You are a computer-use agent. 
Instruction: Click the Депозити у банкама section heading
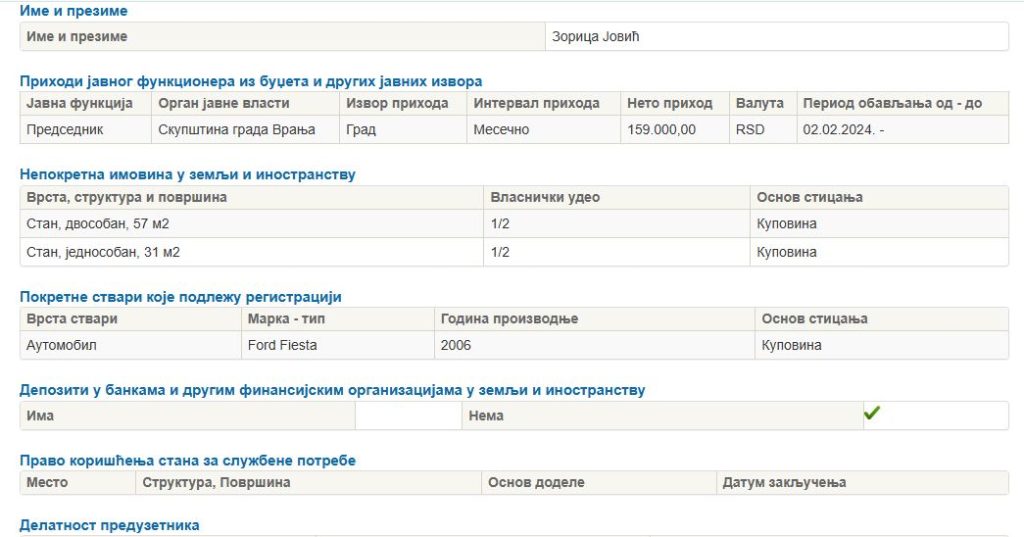(x=332, y=390)
